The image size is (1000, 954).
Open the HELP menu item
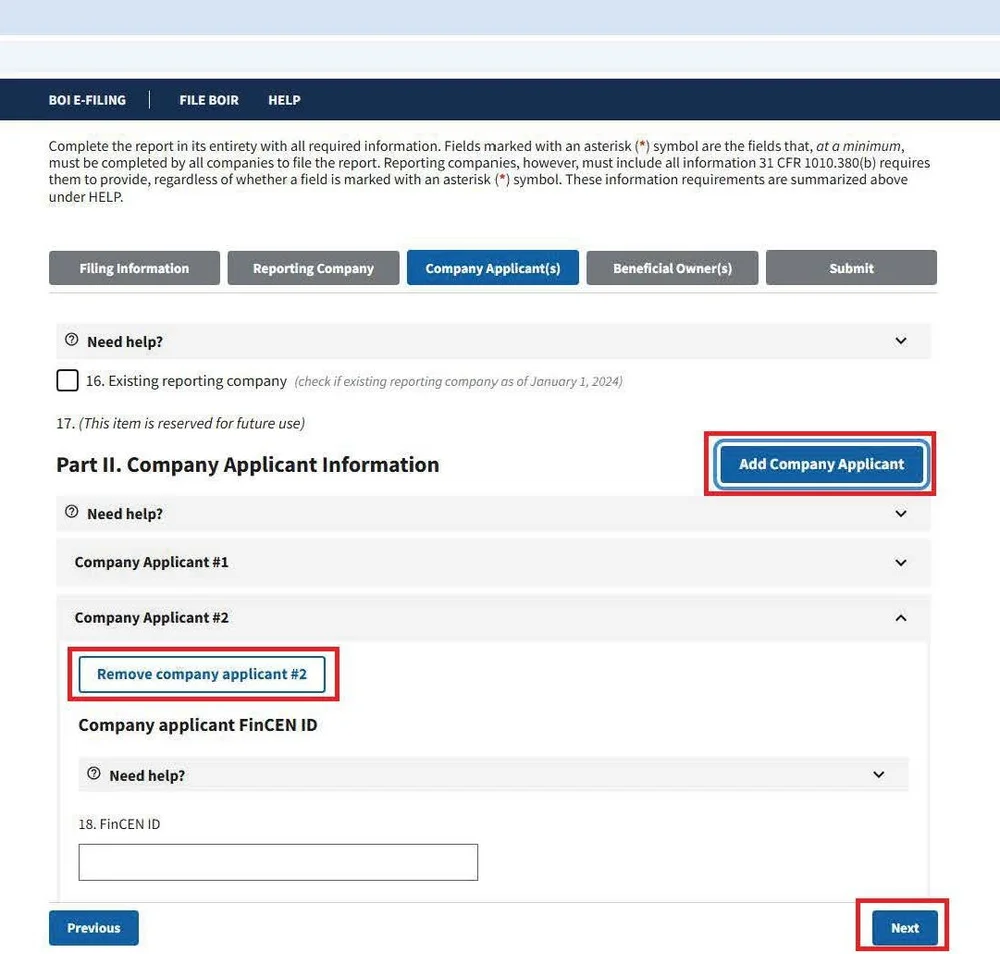click(x=284, y=100)
